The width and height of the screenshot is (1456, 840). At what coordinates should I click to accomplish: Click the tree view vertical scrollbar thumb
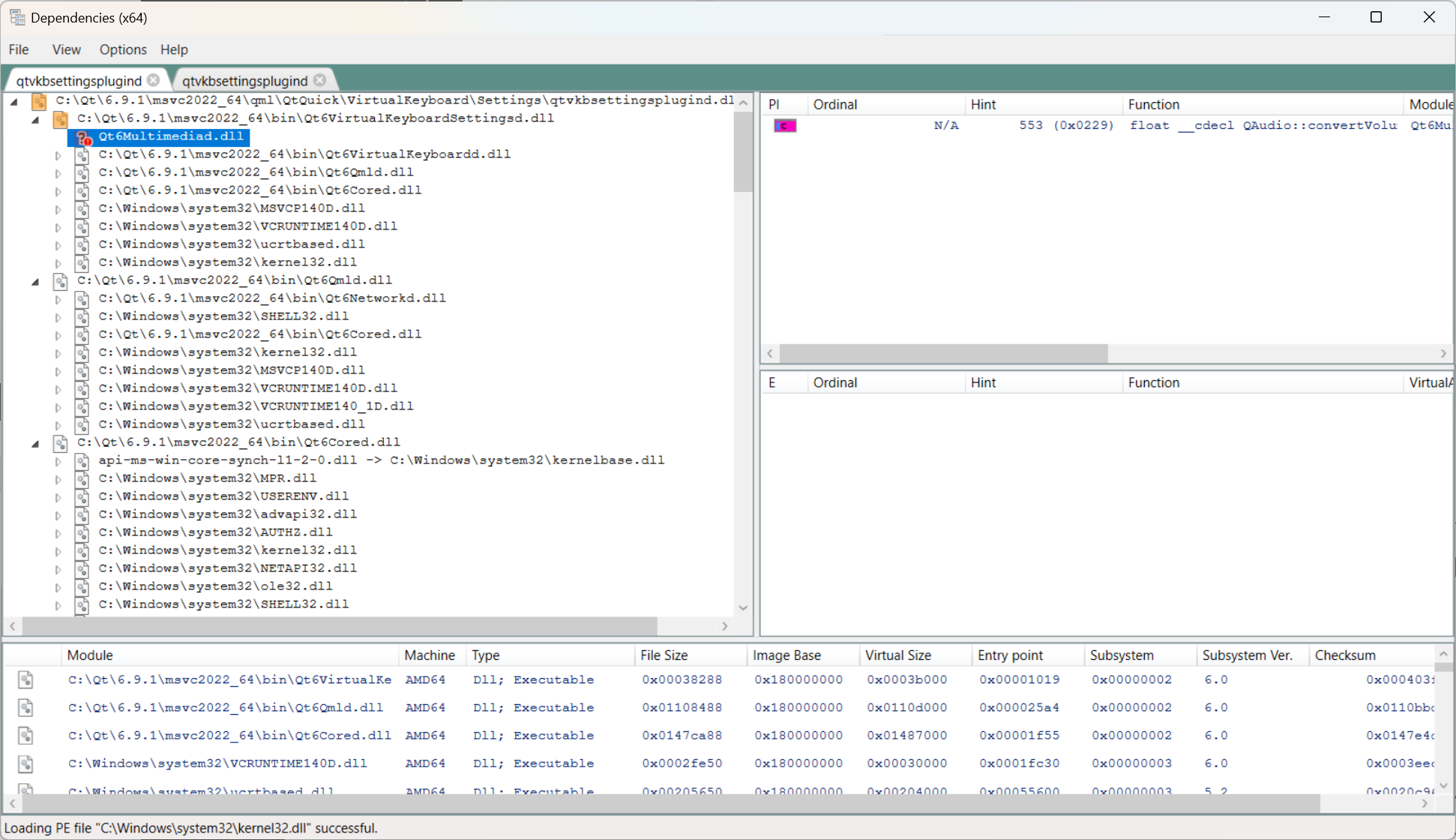[742, 151]
